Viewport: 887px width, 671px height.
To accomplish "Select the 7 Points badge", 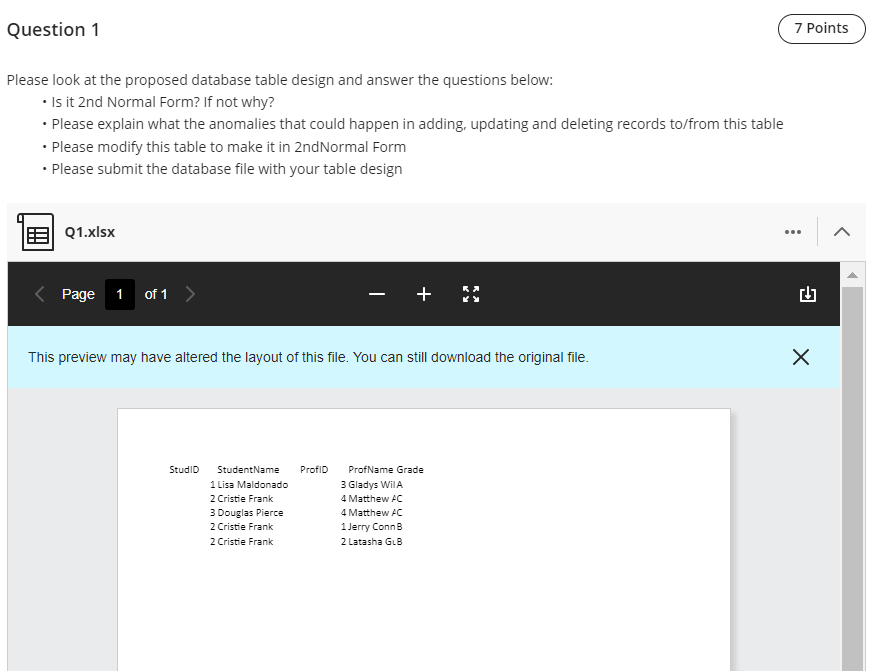I will coord(821,29).
